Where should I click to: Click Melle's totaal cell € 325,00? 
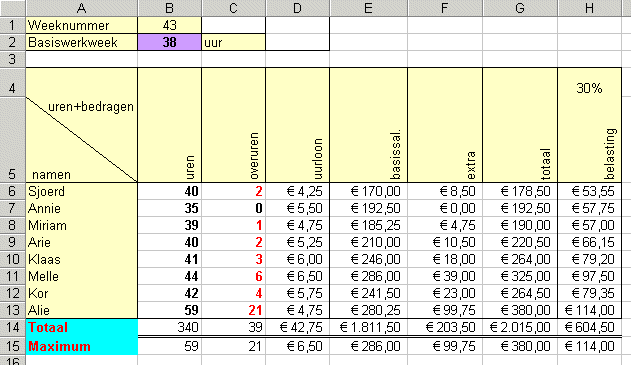tap(520, 276)
